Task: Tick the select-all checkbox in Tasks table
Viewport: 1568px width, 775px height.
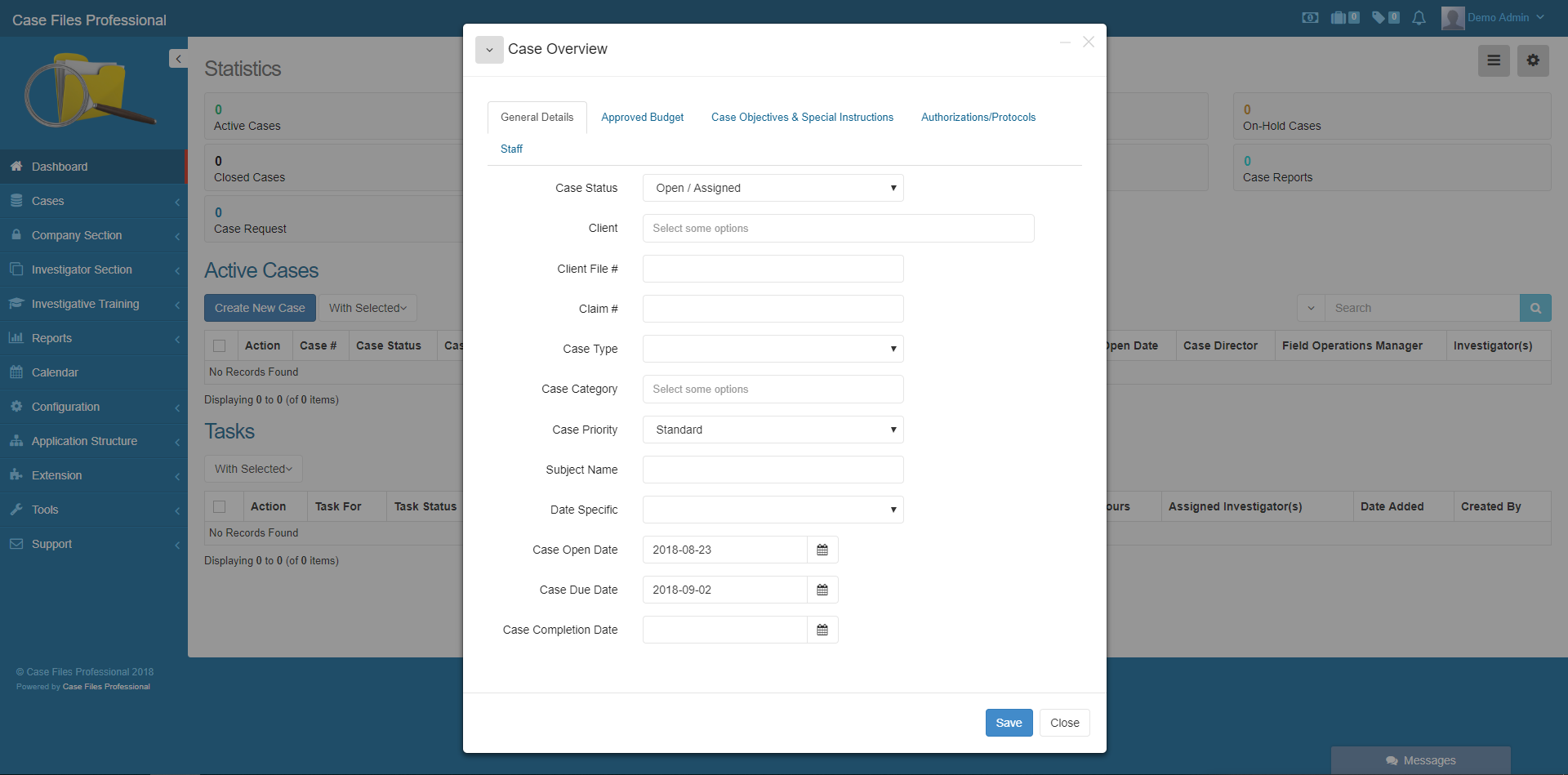Action: point(220,506)
